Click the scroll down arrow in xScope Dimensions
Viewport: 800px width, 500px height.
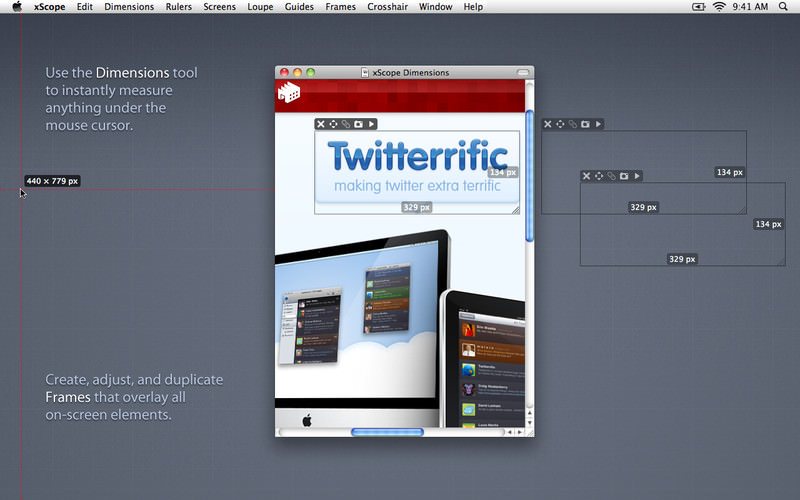click(x=529, y=422)
